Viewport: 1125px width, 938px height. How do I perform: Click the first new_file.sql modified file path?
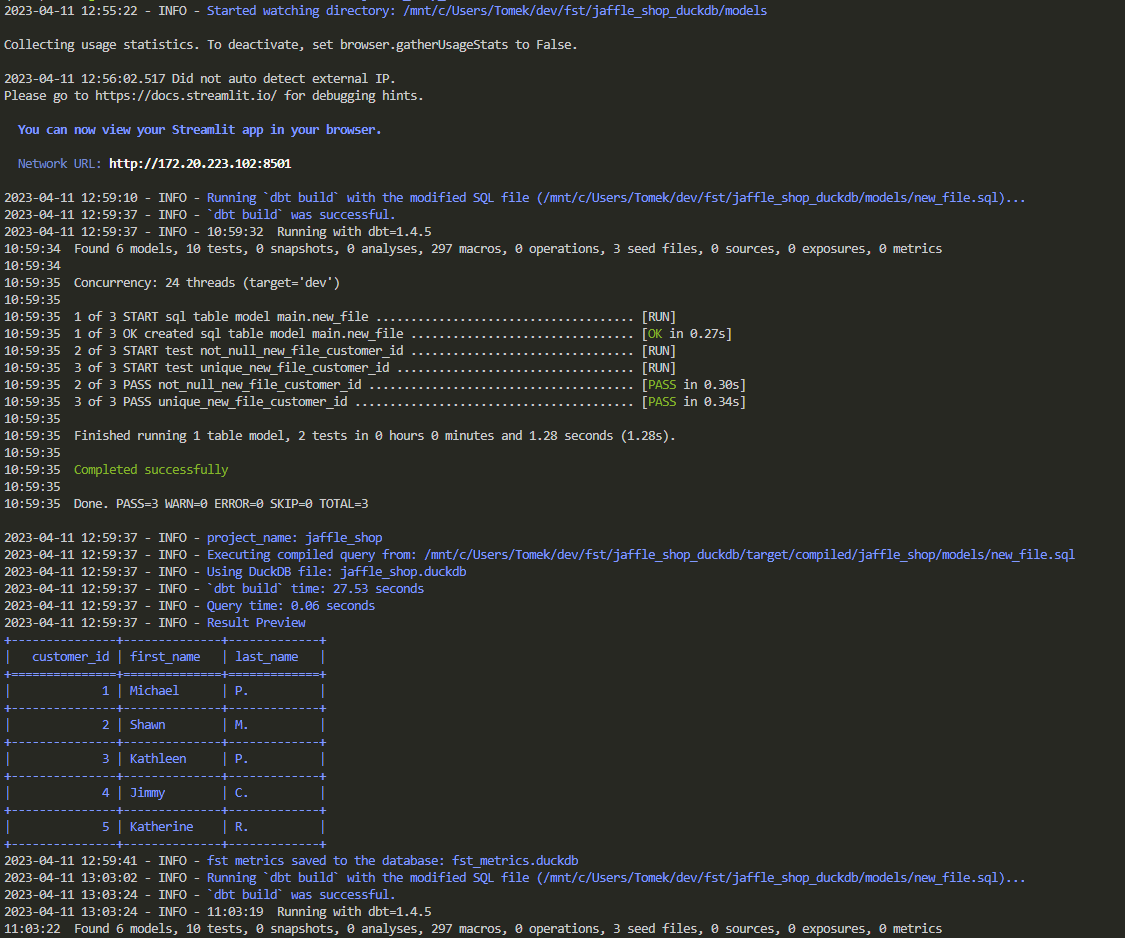point(775,197)
